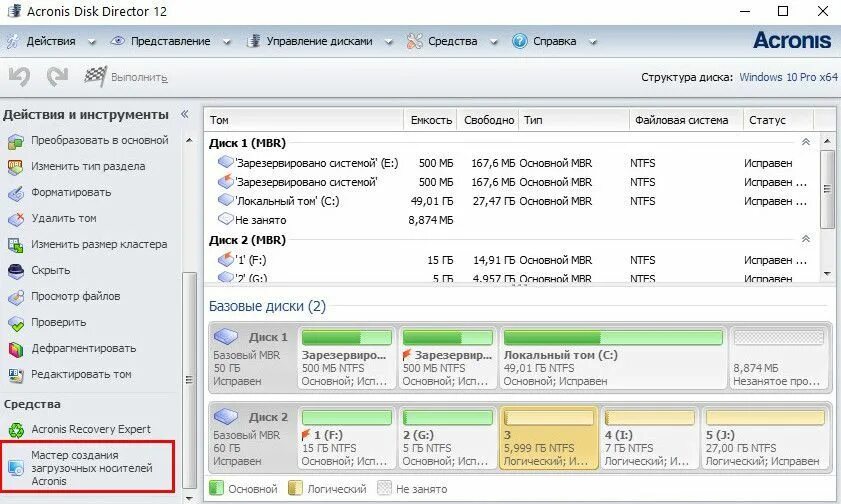
Task: Expand the Справка dropdown arrow
Action: [593, 42]
